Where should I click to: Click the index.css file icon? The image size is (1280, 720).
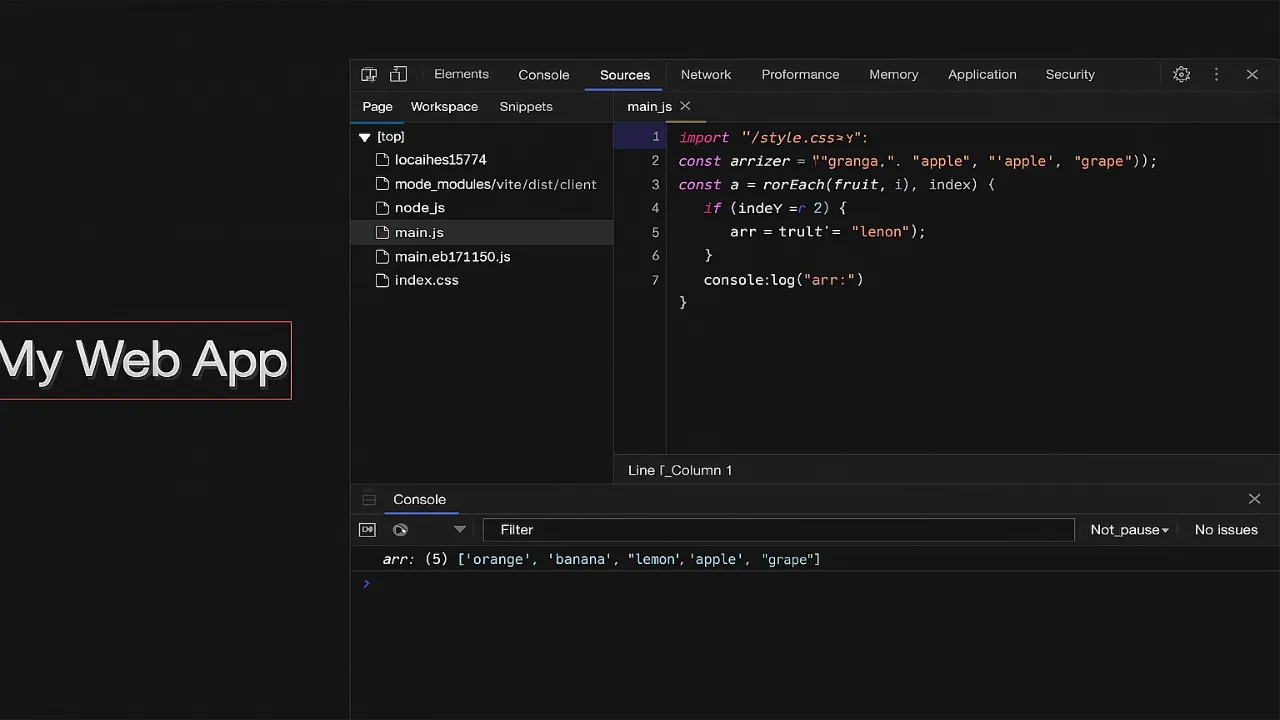(382, 281)
